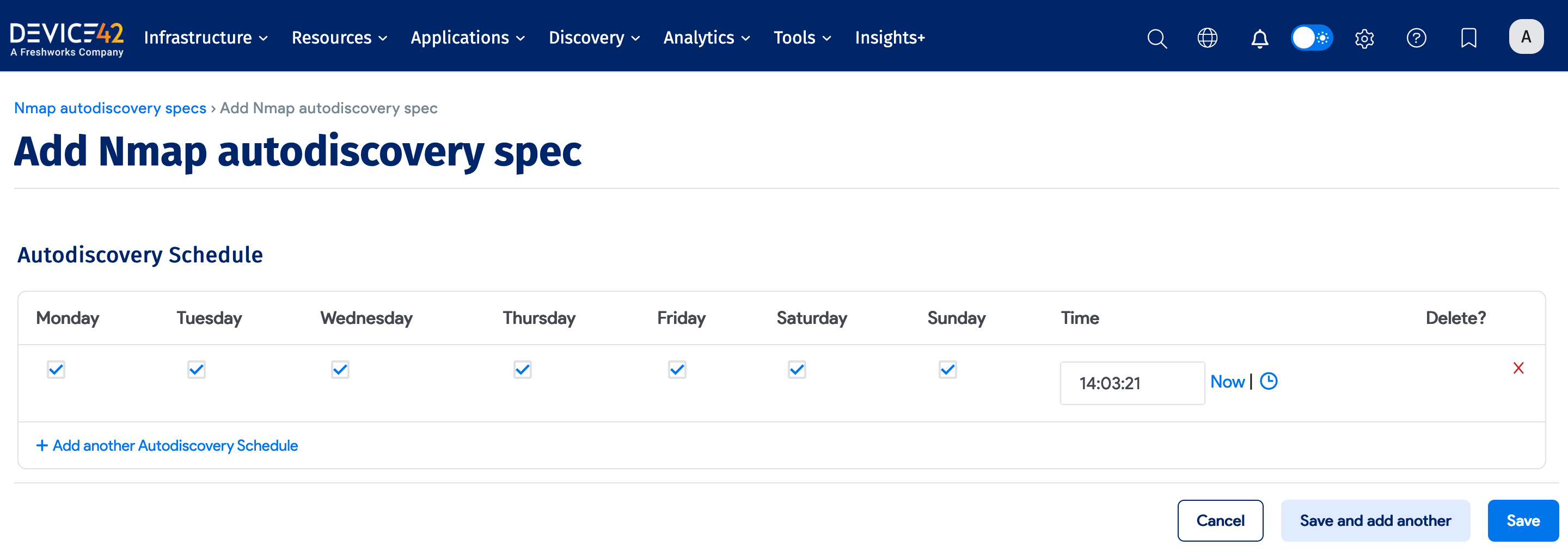Open the settings gear menu

tap(1364, 38)
